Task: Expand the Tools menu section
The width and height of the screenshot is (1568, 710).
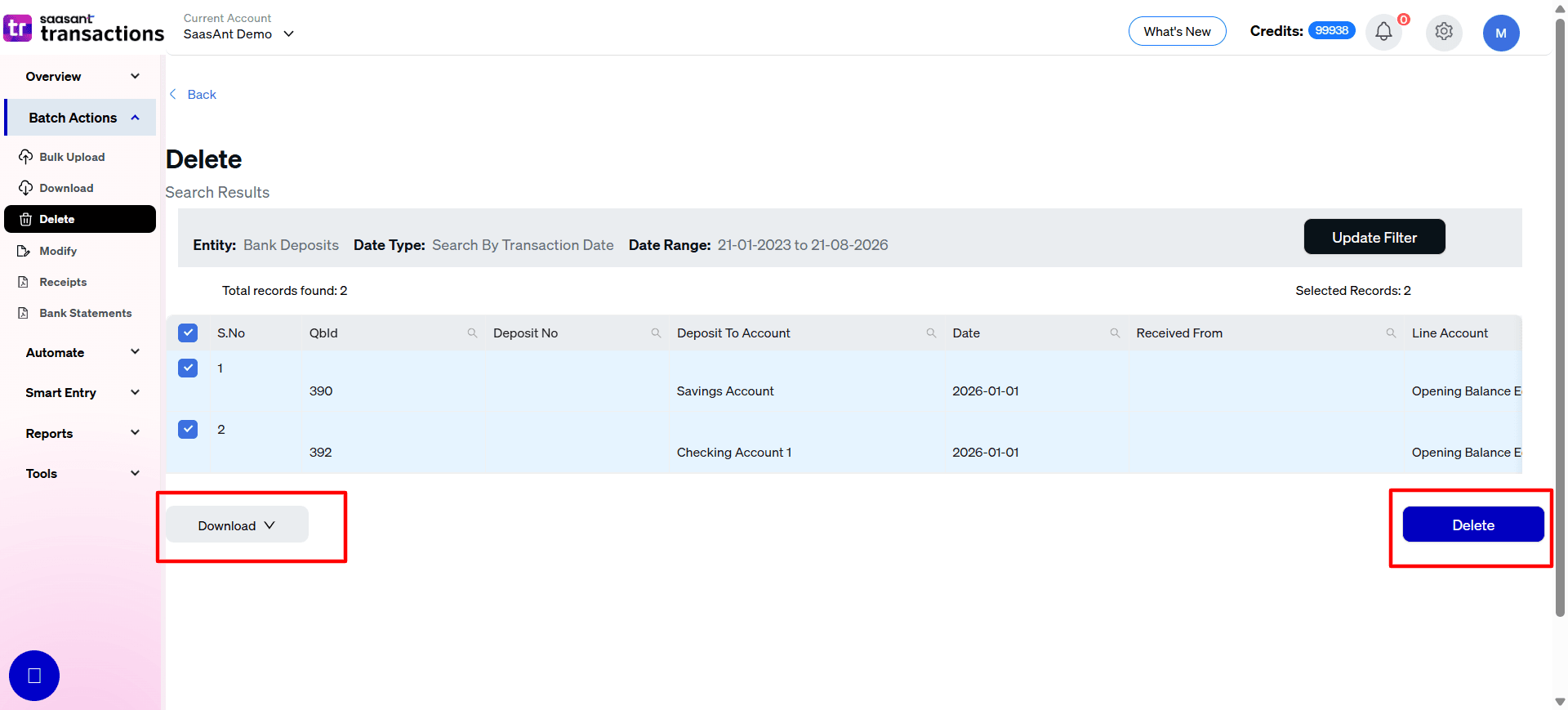Action: click(x=82, y=474)
